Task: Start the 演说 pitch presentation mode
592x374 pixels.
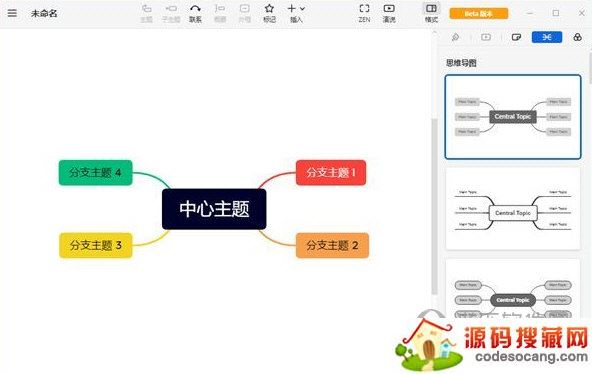Action: tap(389, 13)
